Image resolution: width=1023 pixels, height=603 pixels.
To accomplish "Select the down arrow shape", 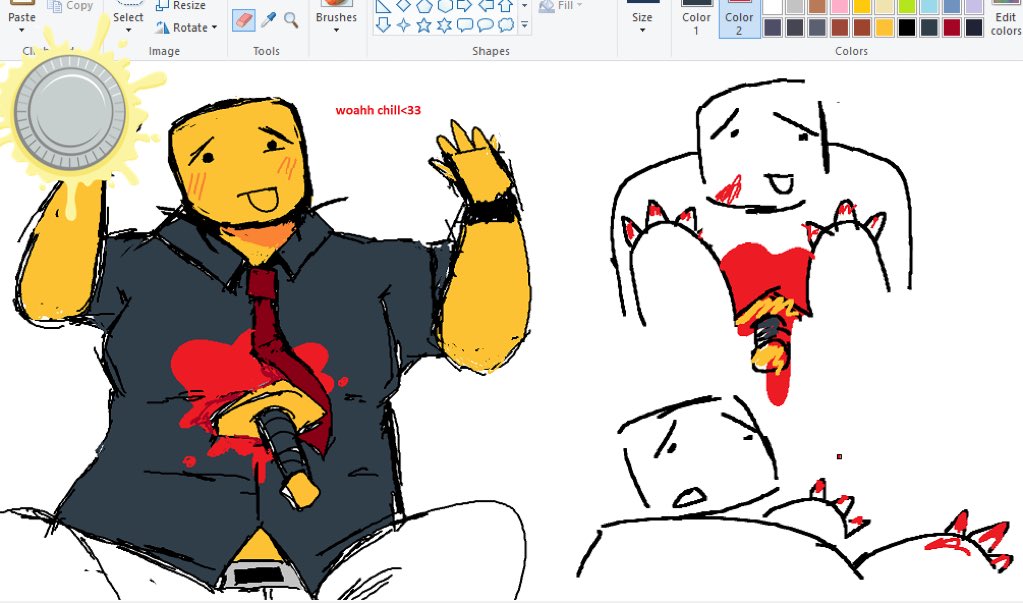I will coord(384,25).
